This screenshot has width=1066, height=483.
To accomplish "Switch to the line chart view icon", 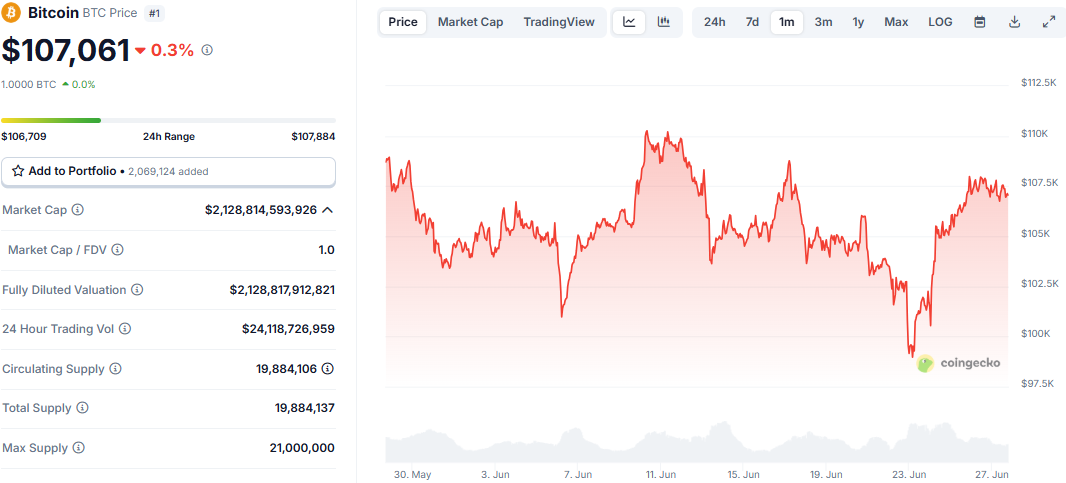I will tap(630, 22).
